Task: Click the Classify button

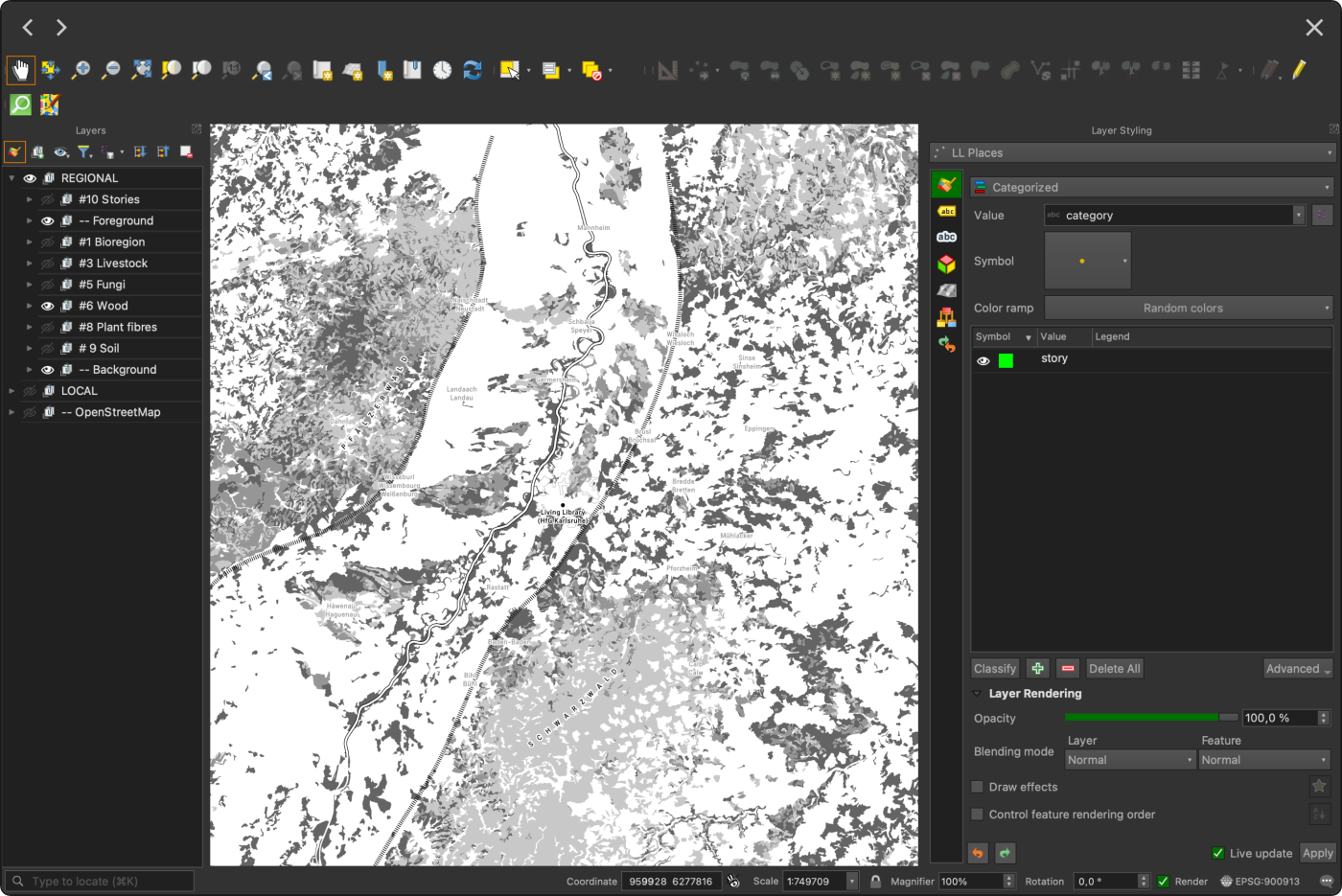Action: [994, 668]
